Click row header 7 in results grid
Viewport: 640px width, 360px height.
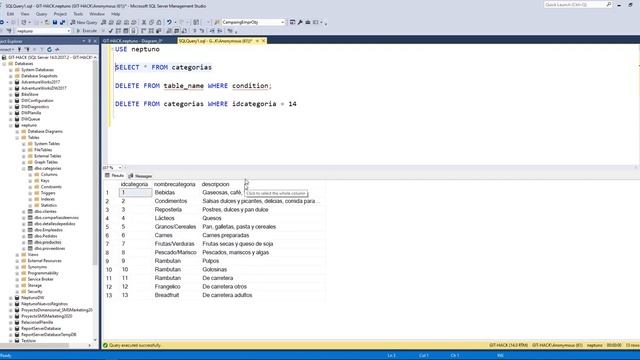107,244
